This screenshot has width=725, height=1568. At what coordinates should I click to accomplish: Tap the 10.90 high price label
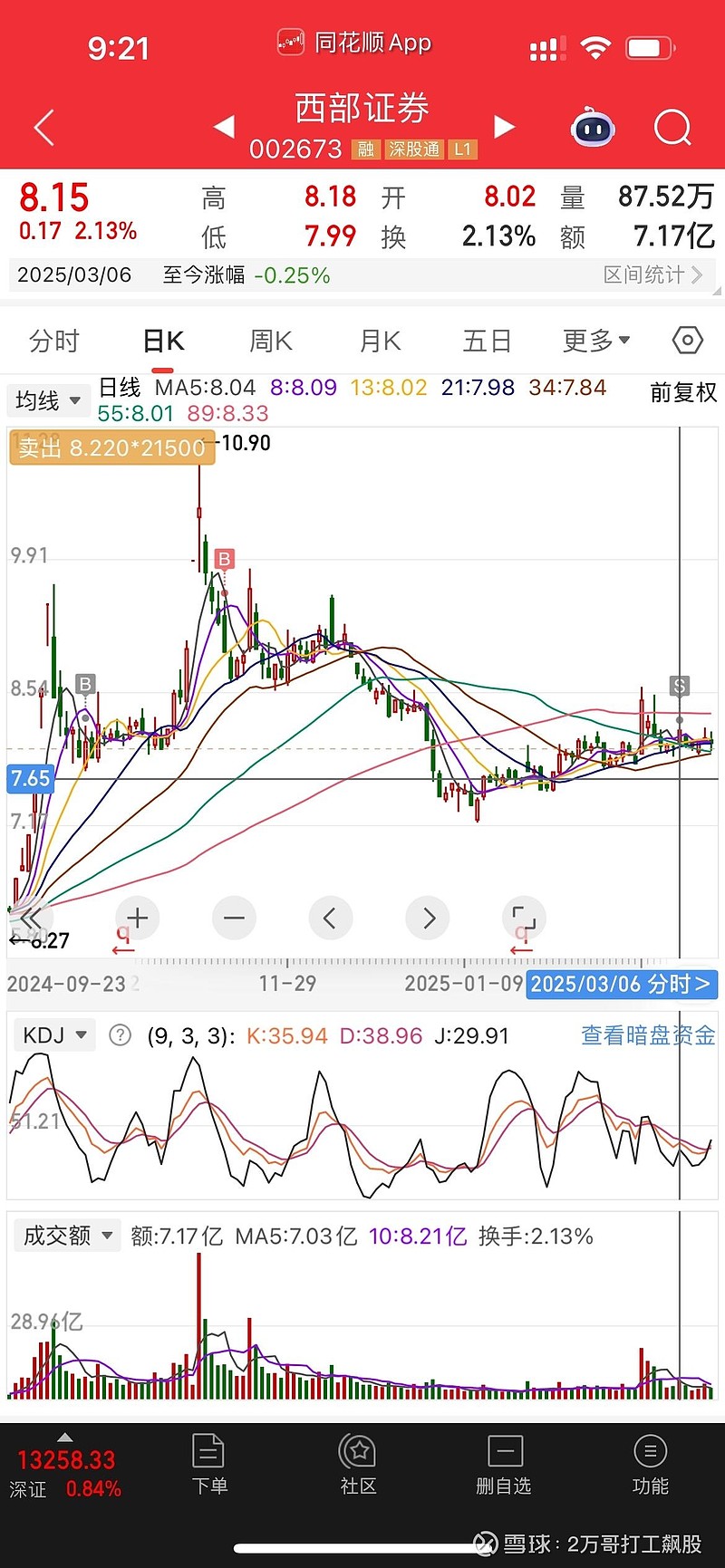point(246,443)
